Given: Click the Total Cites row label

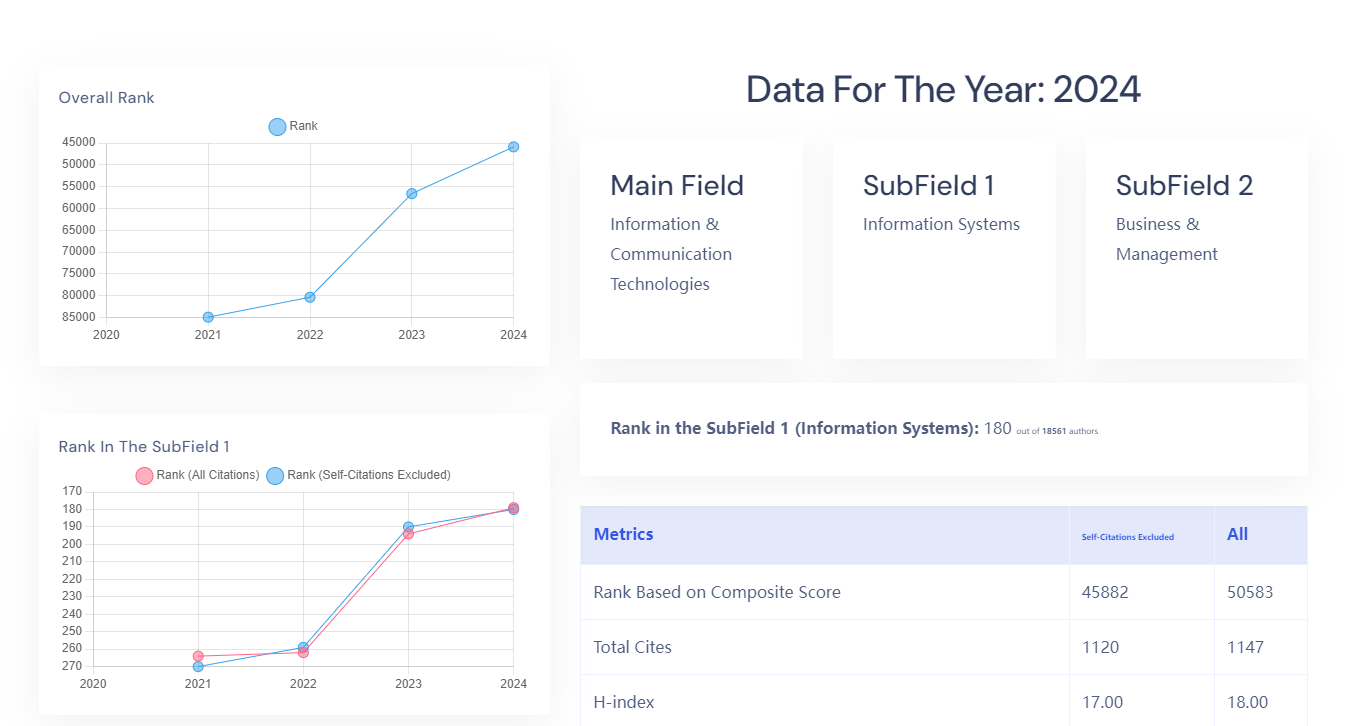Looking at the screenshot, I should (632, 647).
